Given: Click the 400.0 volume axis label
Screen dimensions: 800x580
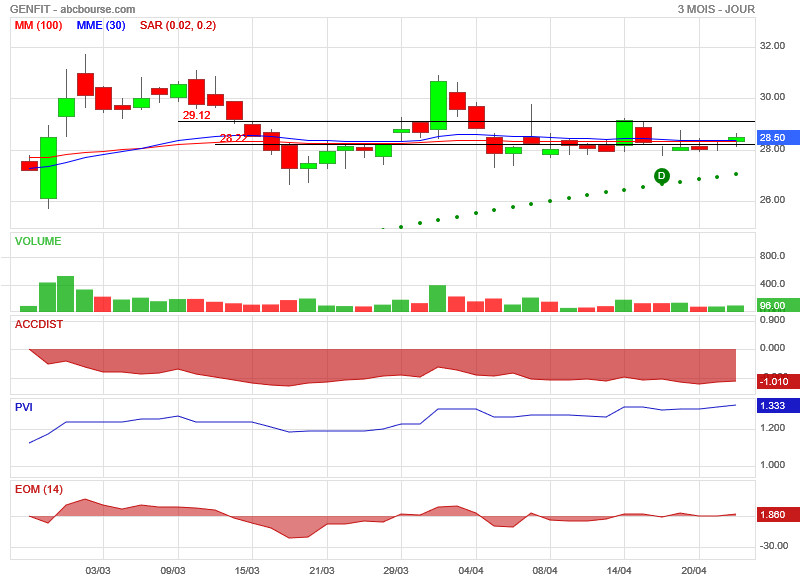Looking at the screenshot, I should click(x=772, y=284).
